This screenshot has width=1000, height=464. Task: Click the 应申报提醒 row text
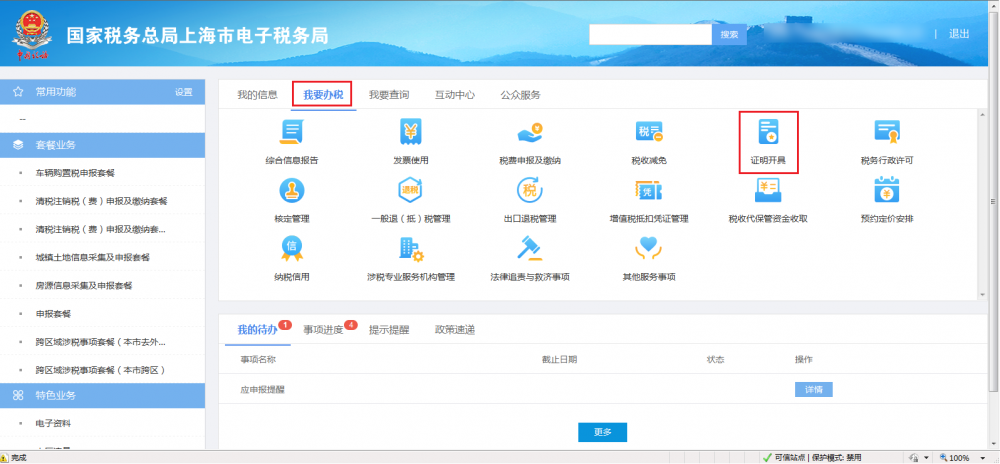[x=262, y=389]
